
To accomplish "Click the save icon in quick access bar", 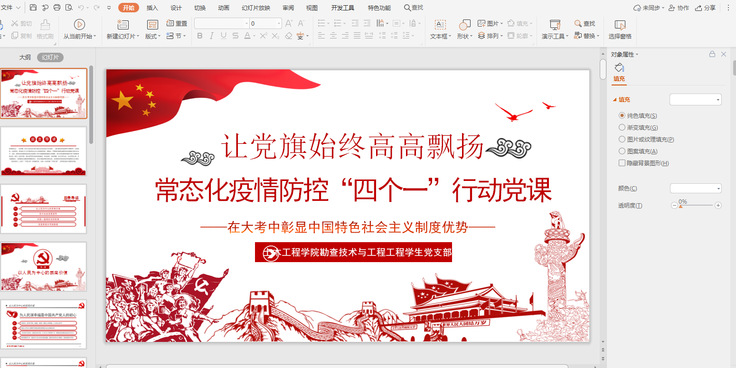I will coord(33,8).
